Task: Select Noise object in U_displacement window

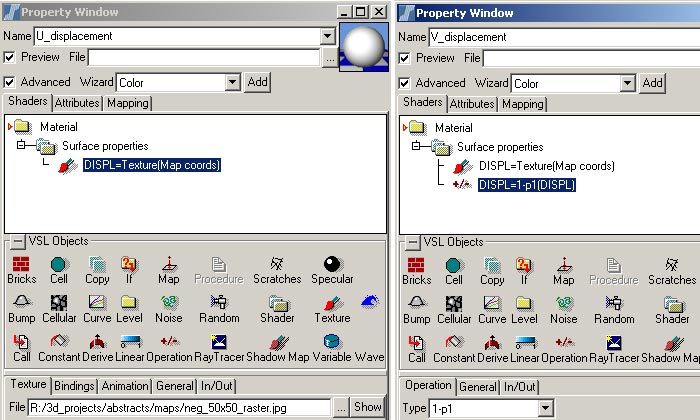Action: (168, 310)
